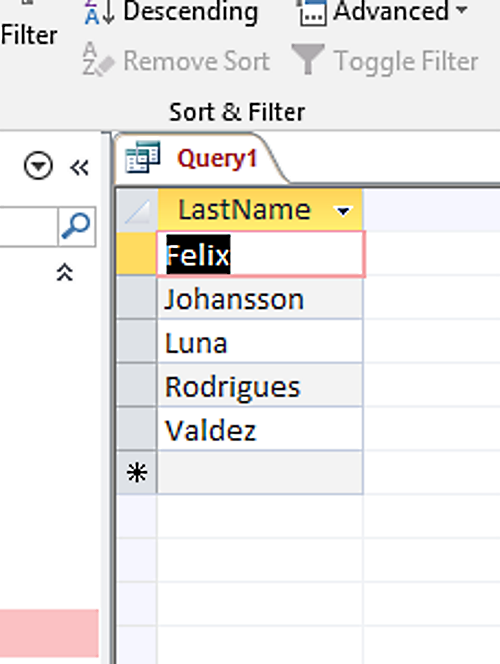
Task: Select the Query1 document tab
Action: pyautogui.click(x=199, y=159)
